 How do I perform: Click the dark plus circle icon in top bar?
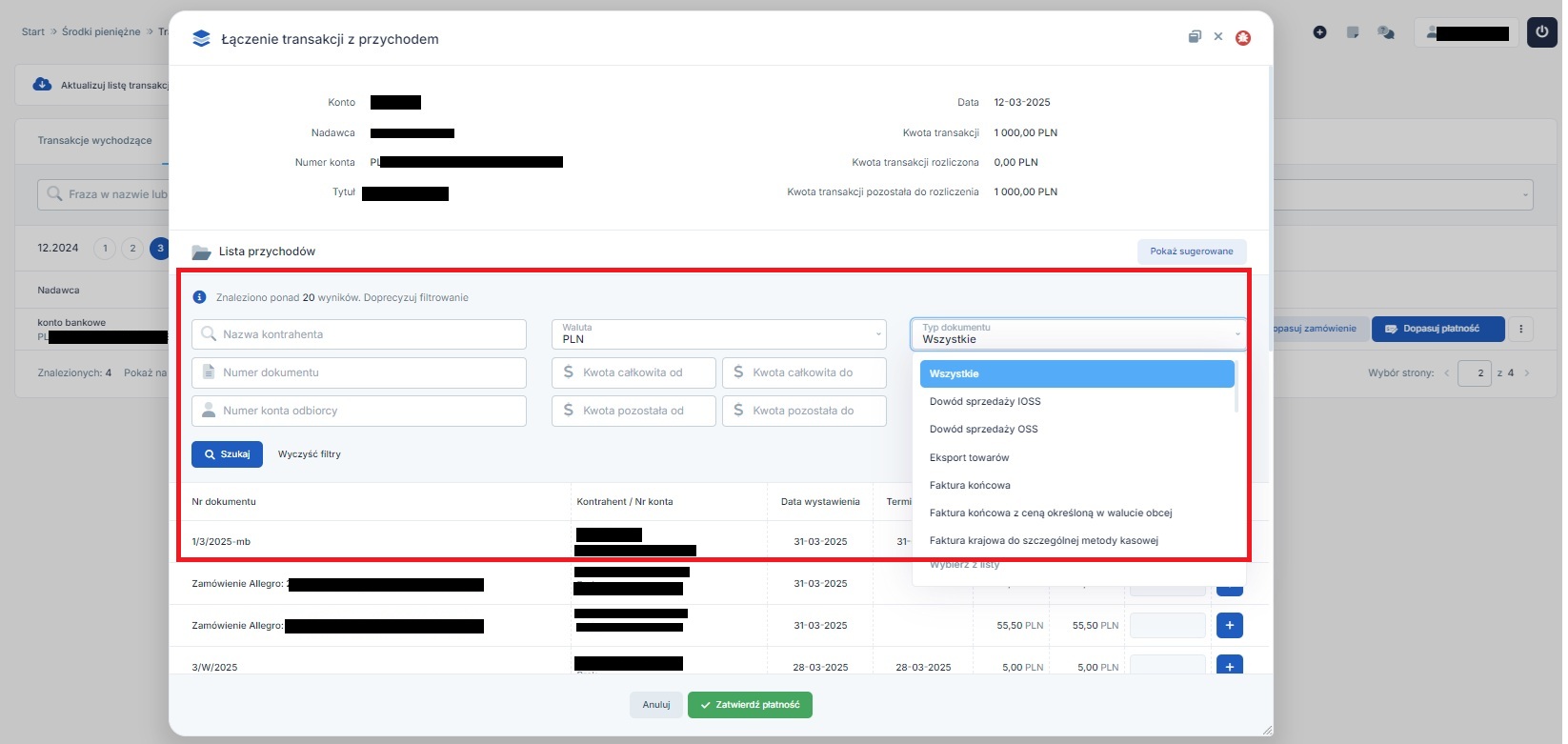1319,32
